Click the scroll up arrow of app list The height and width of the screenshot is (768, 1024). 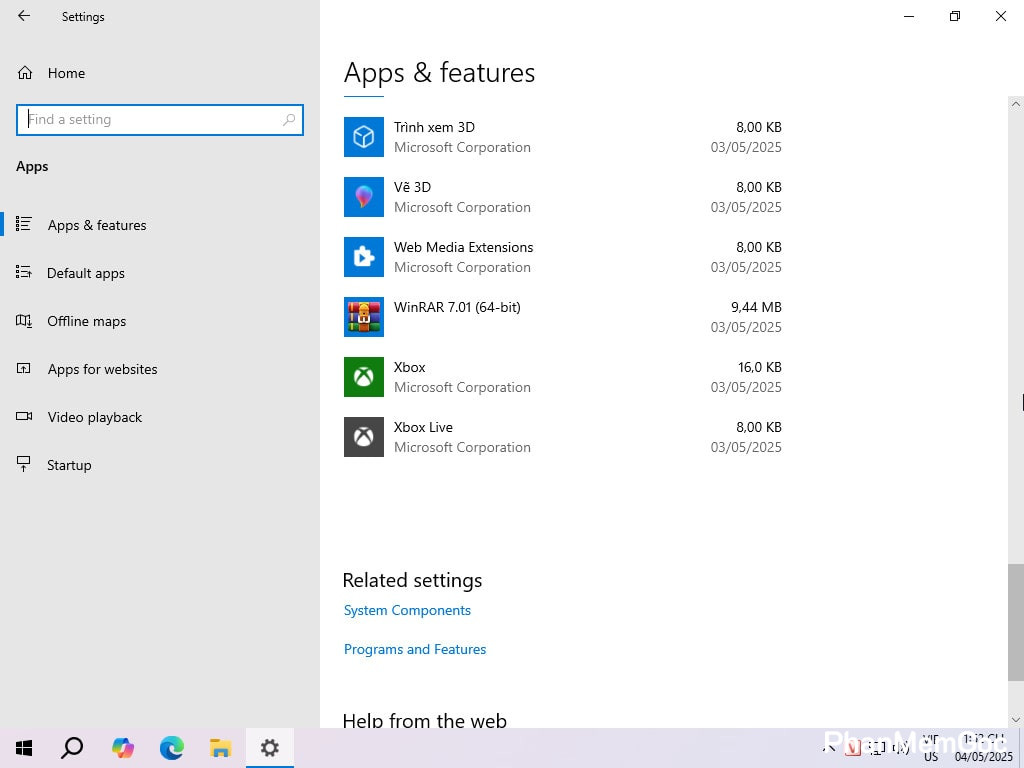(x=1016, y=104)
